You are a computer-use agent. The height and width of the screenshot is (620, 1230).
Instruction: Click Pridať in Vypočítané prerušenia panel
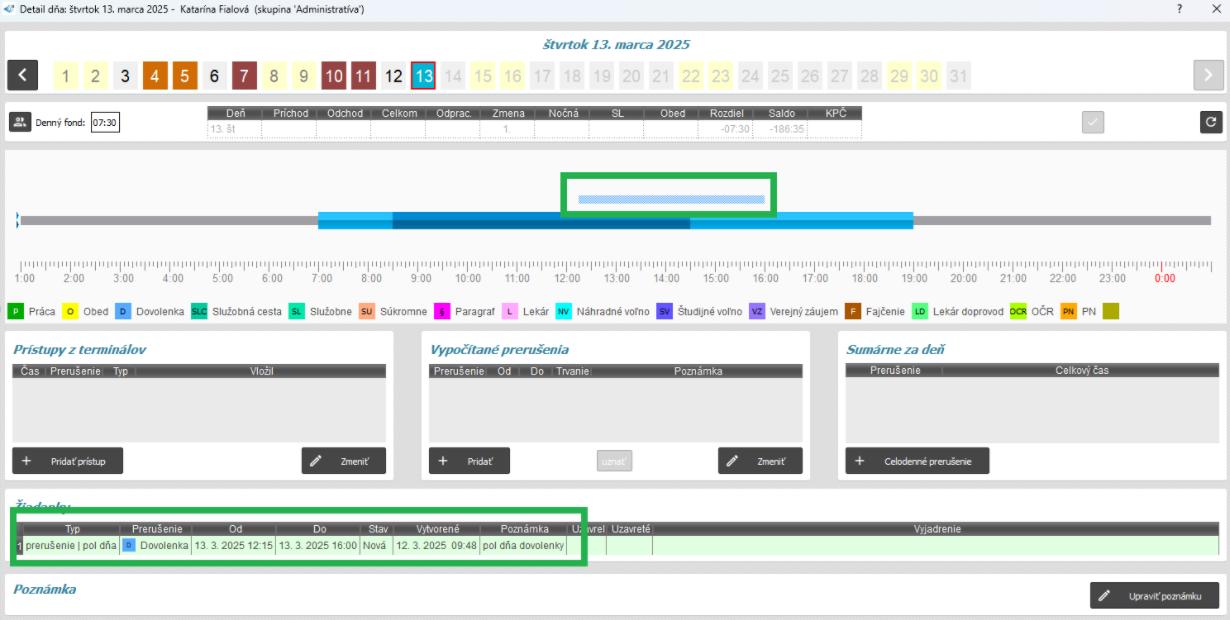(469, 461)
